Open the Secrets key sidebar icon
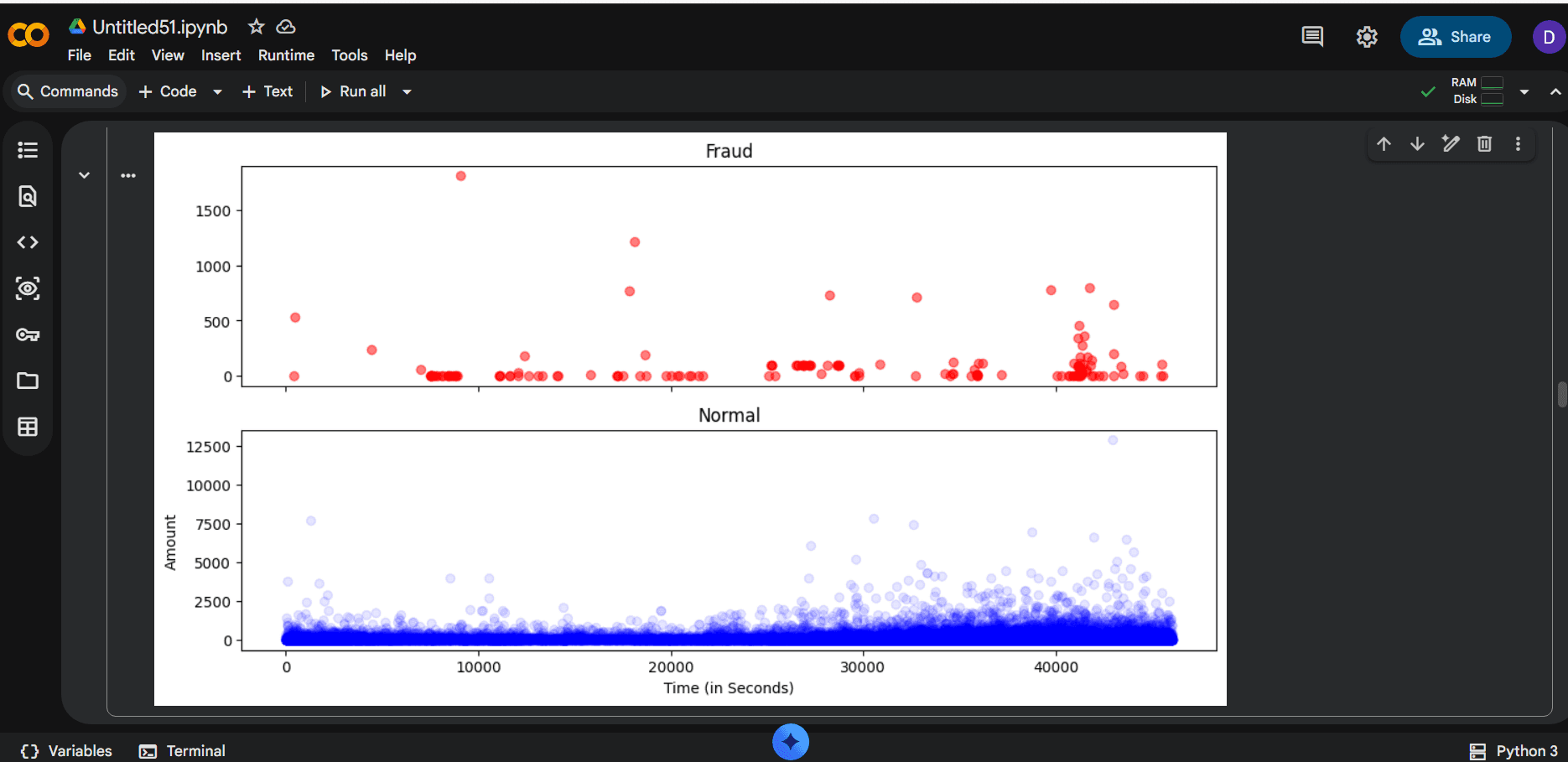 28,334
